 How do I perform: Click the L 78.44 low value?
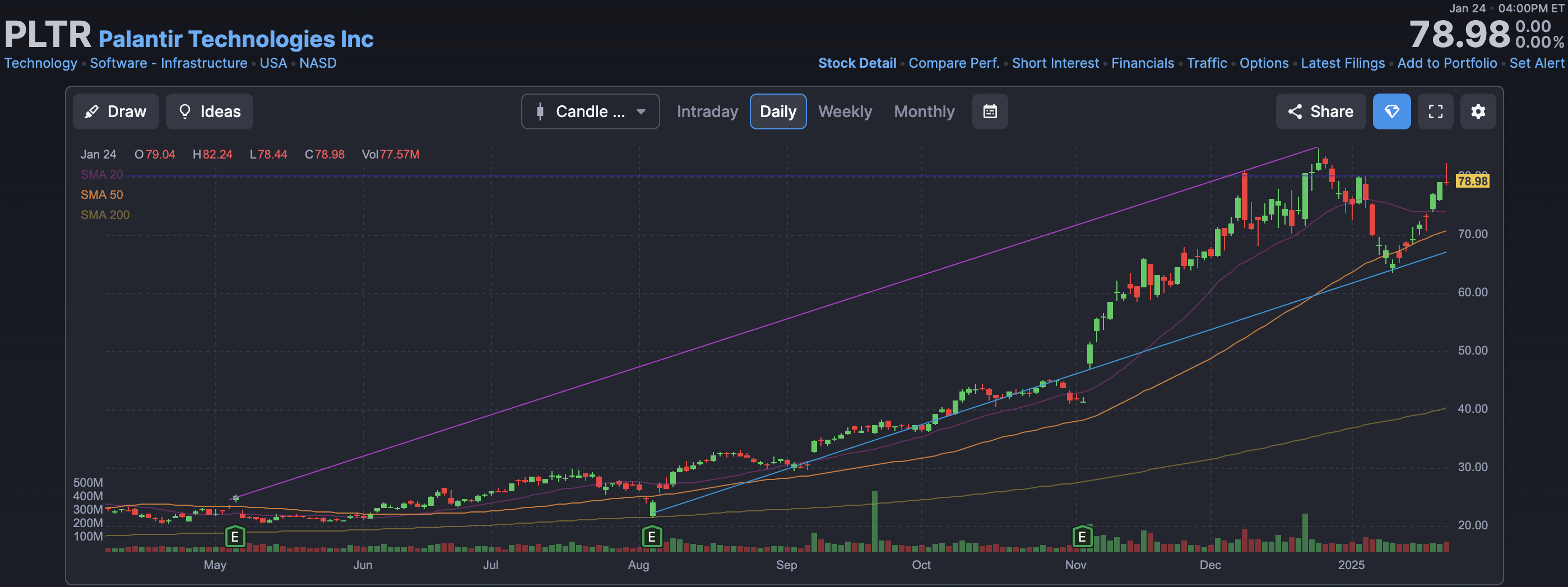268,155
